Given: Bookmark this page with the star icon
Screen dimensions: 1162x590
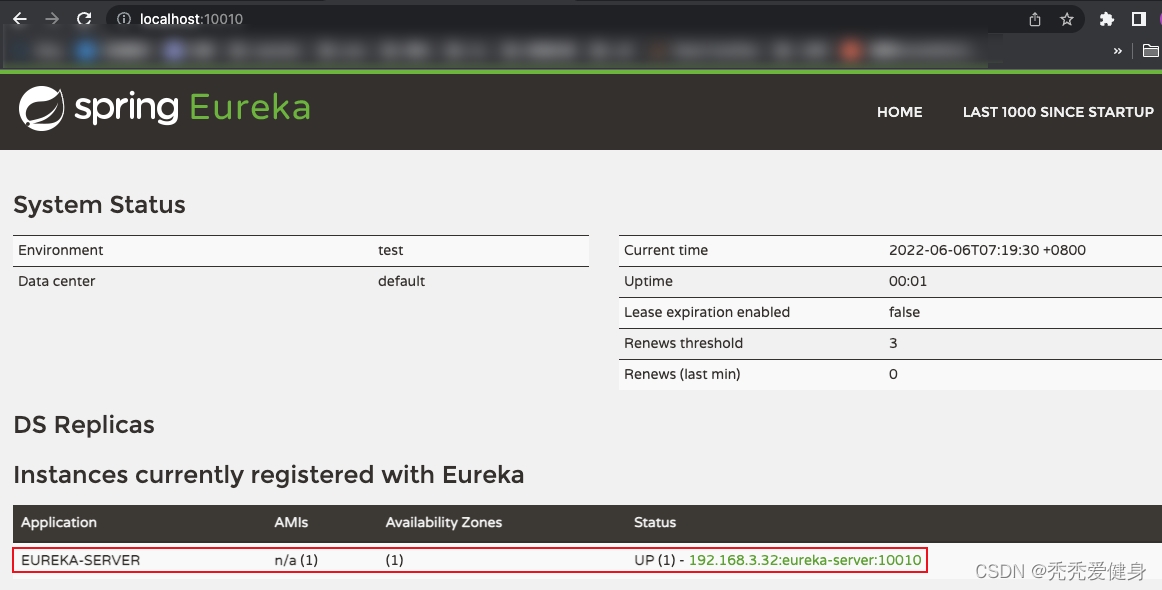Looking at the screenshot, I should pos(1066,19).
